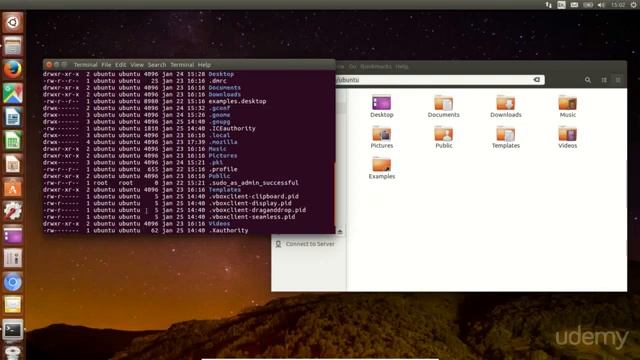Open the sound volume indicator
The height and width of the screenshot is (360, 640).
[601, 5]
